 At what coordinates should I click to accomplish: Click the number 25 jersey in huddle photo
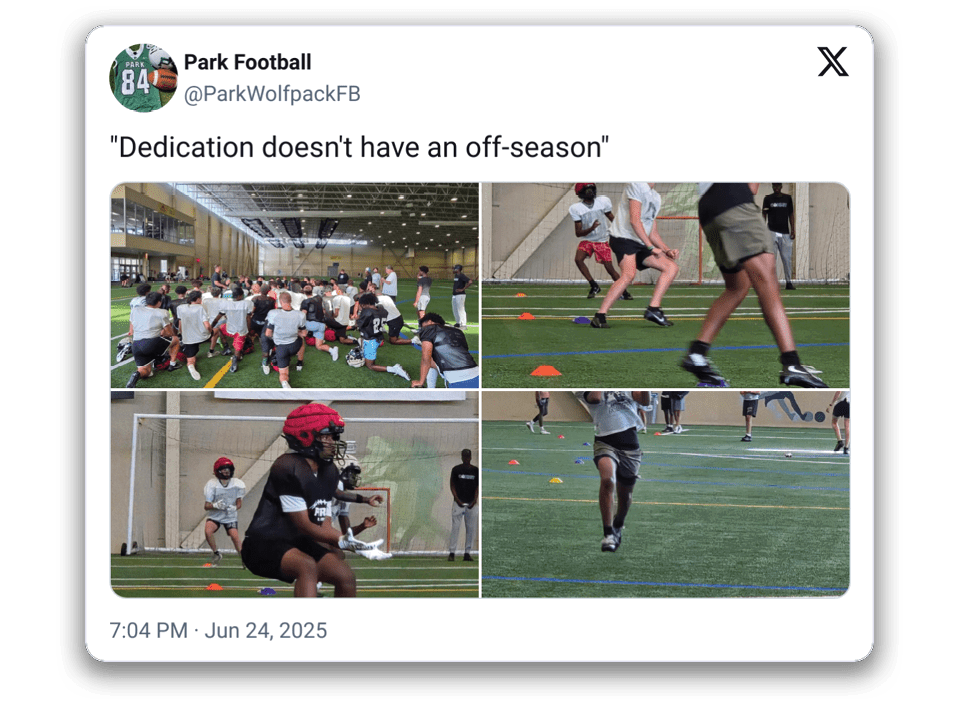pyautogui.click(x=374, y=322)
